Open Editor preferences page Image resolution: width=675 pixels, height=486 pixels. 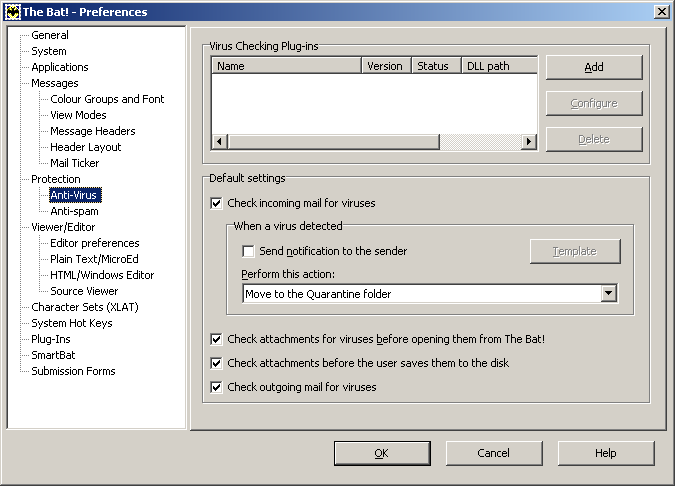point(95,243)
